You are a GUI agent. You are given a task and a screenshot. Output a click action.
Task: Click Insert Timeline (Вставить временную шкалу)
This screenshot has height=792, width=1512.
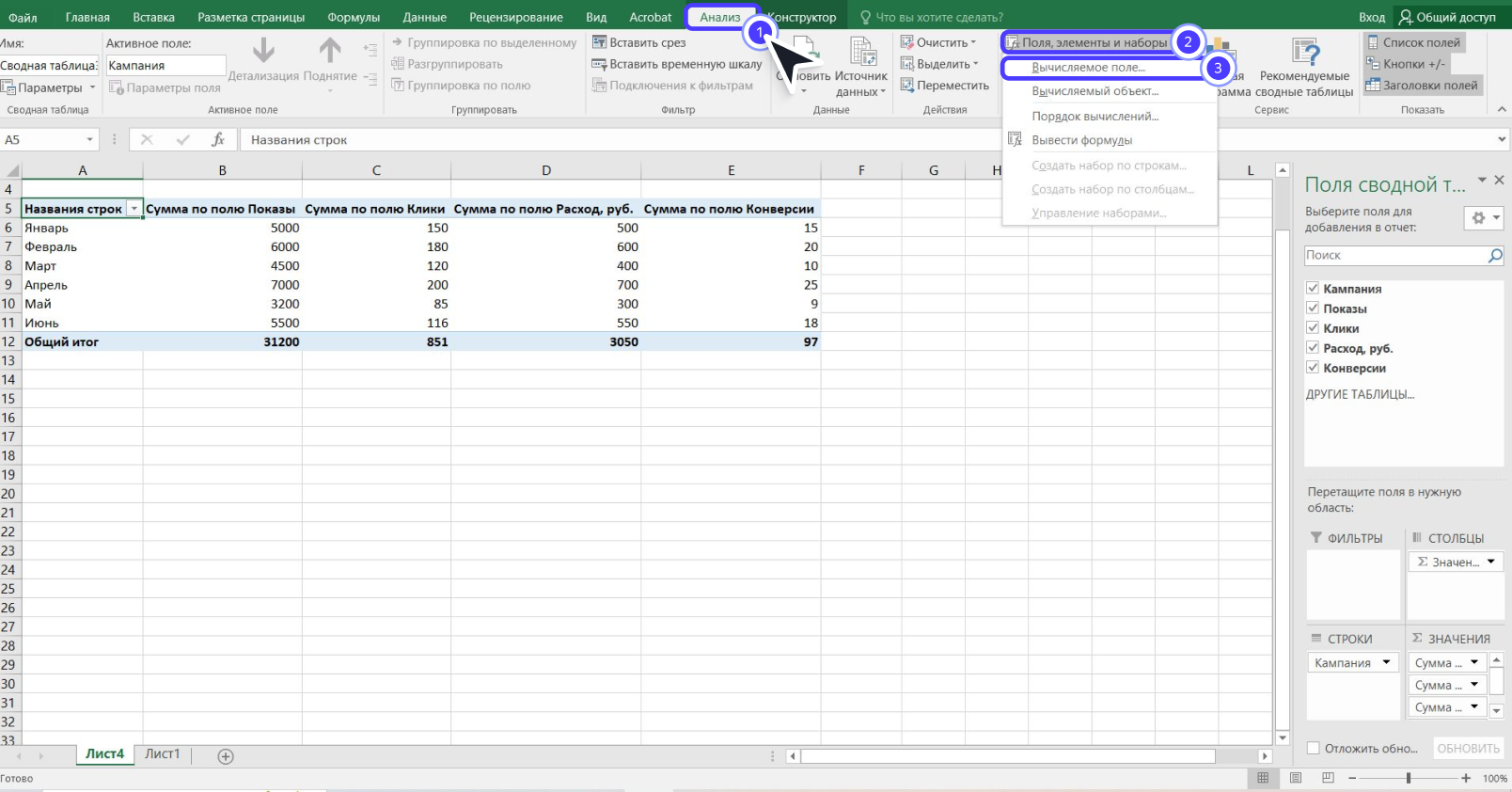point(677,64)
